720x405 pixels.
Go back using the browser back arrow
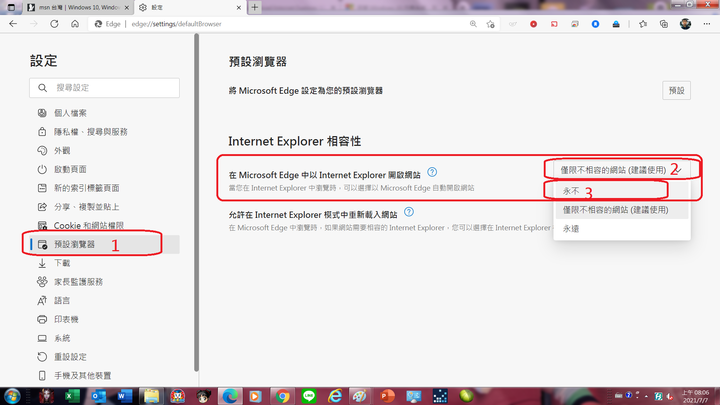13,24
